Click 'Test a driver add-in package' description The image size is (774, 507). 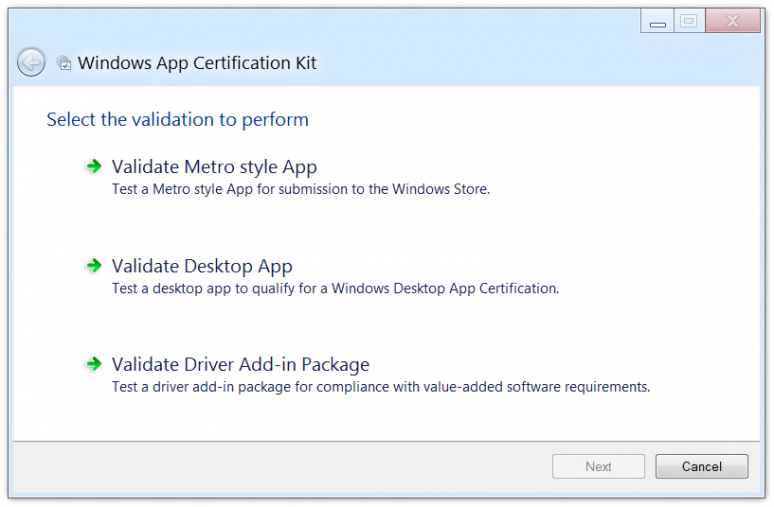[381, 387]
